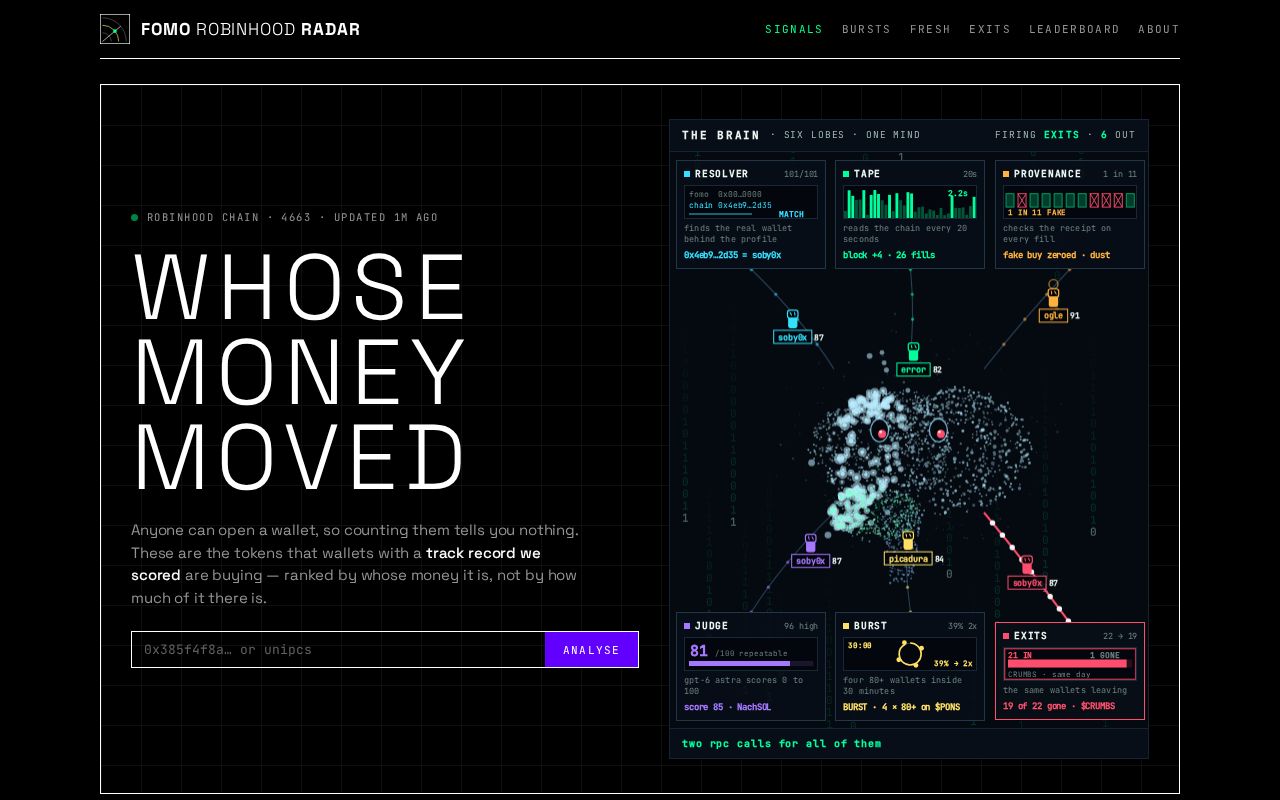Click the "block +4 · 26 fills" text

click(x=889, y=255)
